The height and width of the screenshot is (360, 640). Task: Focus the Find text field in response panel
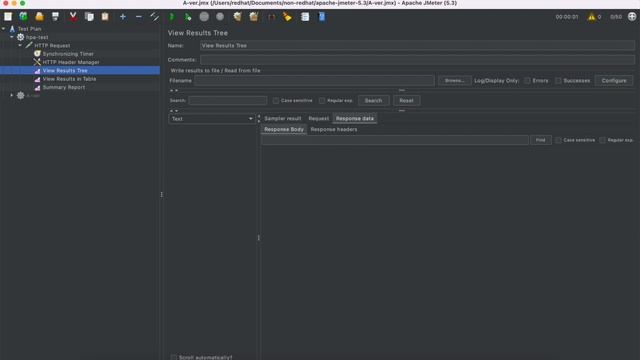tap(395, 140)
